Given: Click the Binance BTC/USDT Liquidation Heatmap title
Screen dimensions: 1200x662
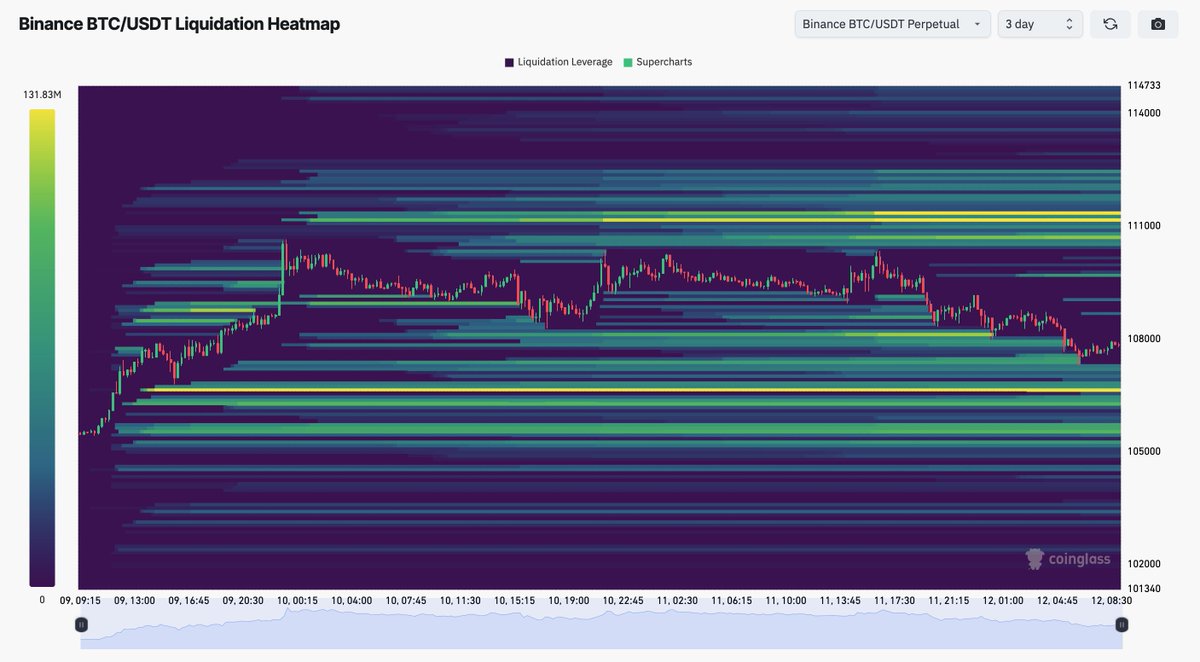Looking at the screenshot, I should coord(179,24).
